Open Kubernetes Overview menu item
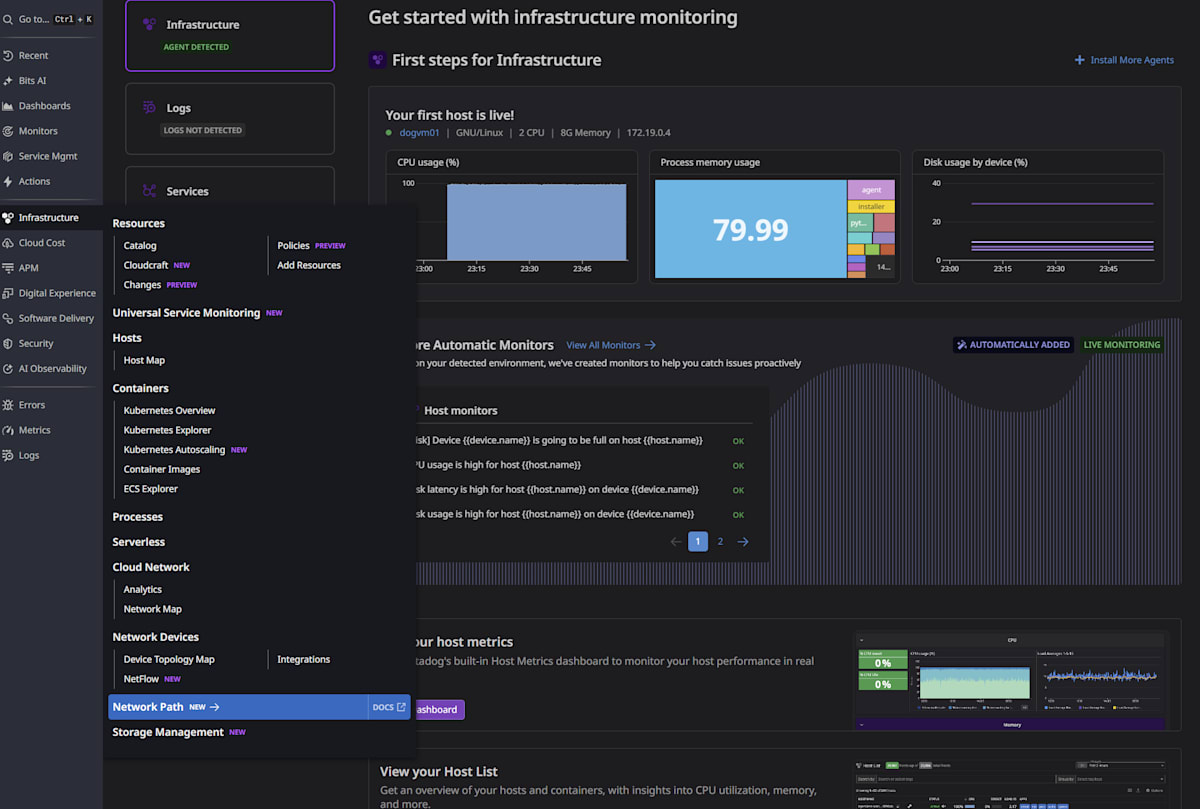The image size is (1200, 809). click(169, 411)
